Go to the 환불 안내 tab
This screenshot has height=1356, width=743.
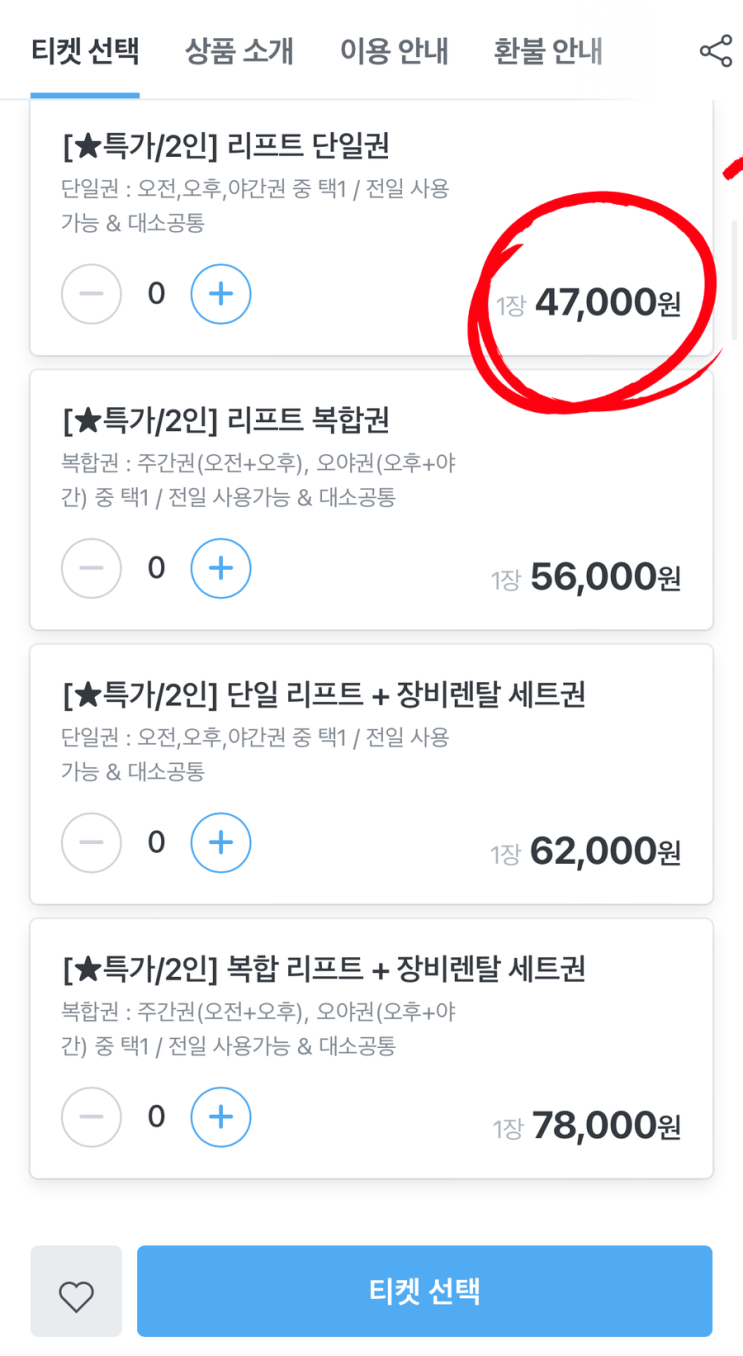(548, 51)
